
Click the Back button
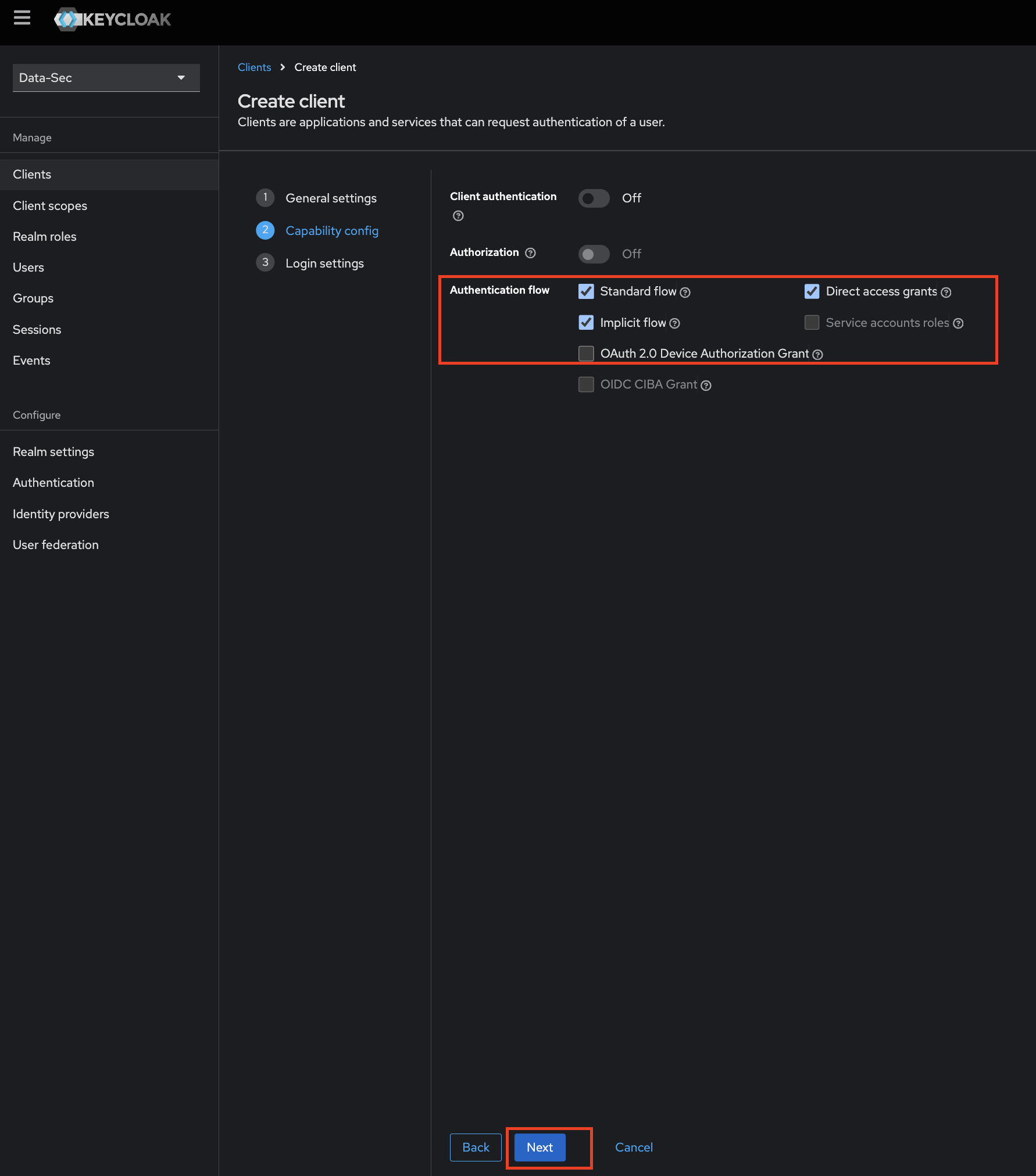click(x=476, y=1147)
